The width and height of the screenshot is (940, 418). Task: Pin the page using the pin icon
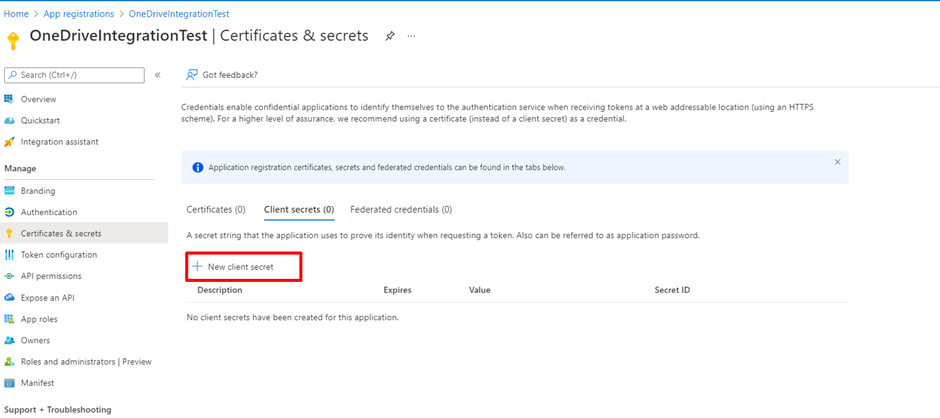(x=390, y=36)
